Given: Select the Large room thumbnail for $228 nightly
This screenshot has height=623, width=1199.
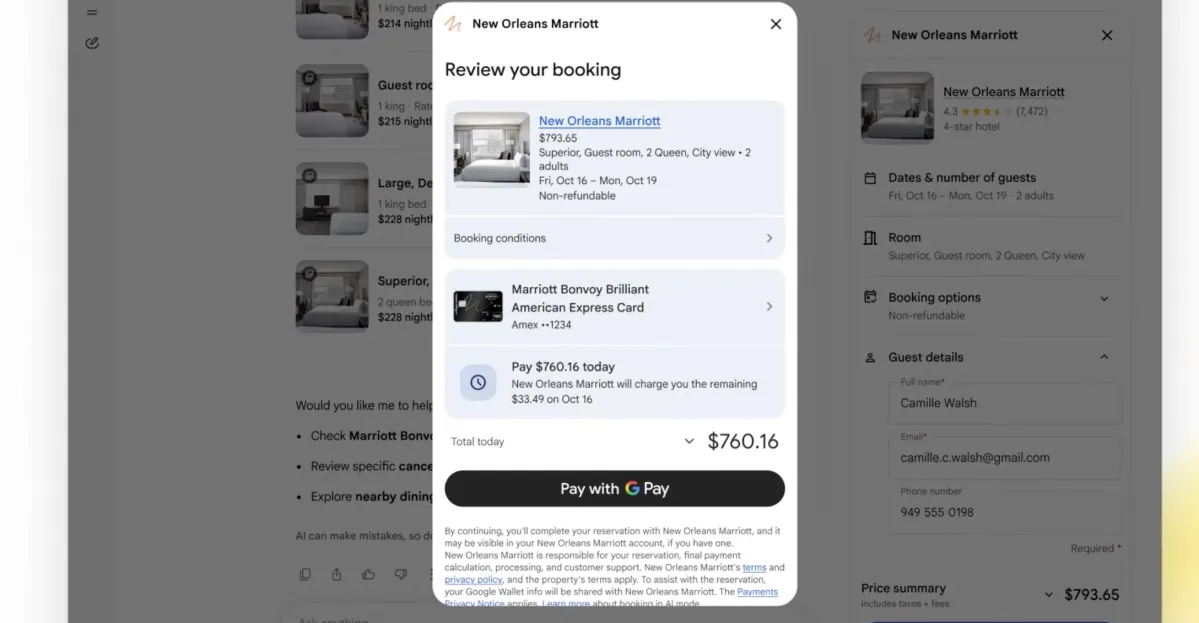Looking at the screenshot, I should 332,199.
